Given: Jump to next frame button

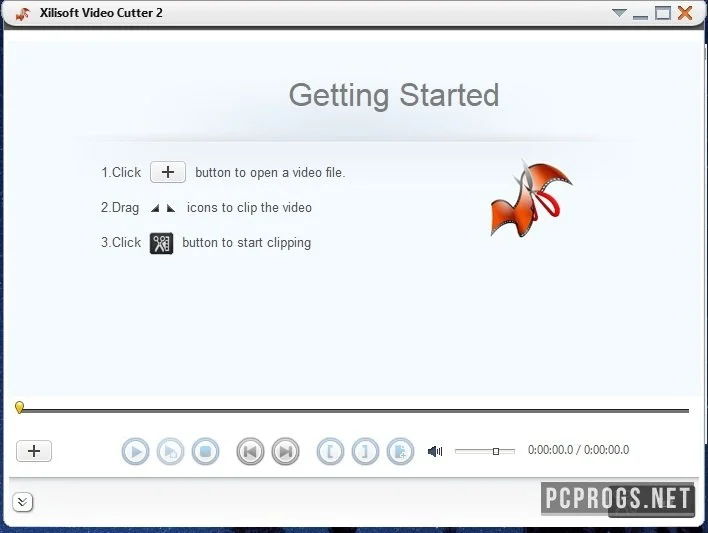Looking at the screenshot, I should (285, 451).
